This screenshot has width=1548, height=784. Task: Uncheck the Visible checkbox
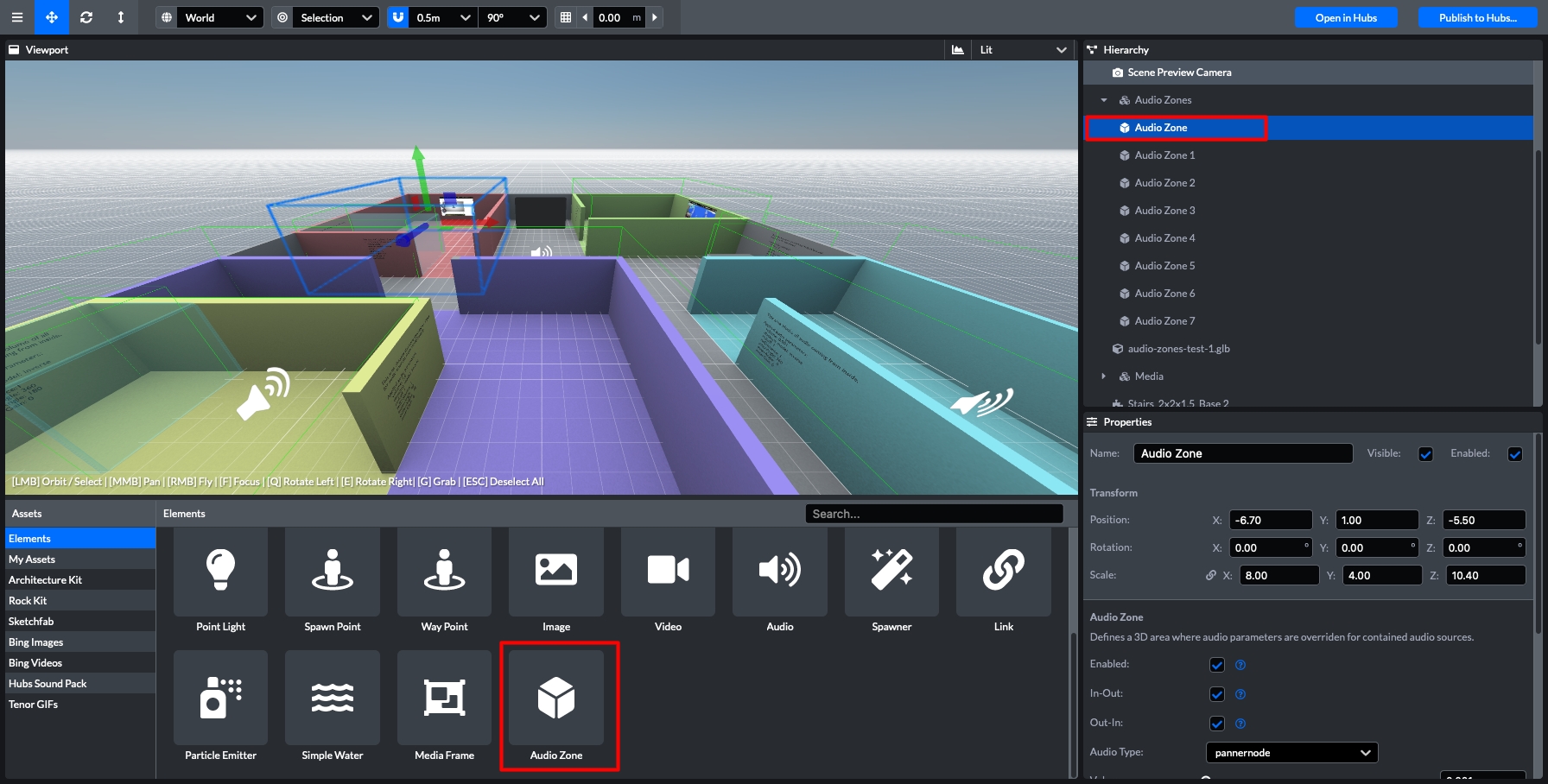(x=1425, y=454)
